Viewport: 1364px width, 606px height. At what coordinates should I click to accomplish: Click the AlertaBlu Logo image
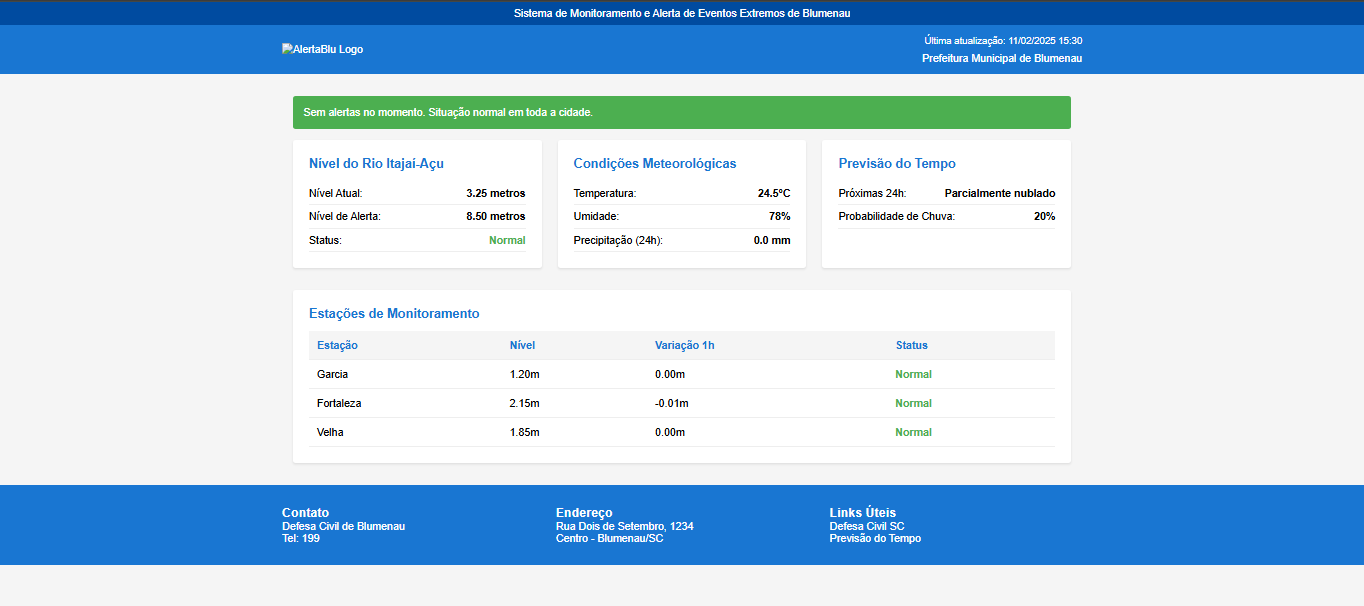click(x=322, y=49)
